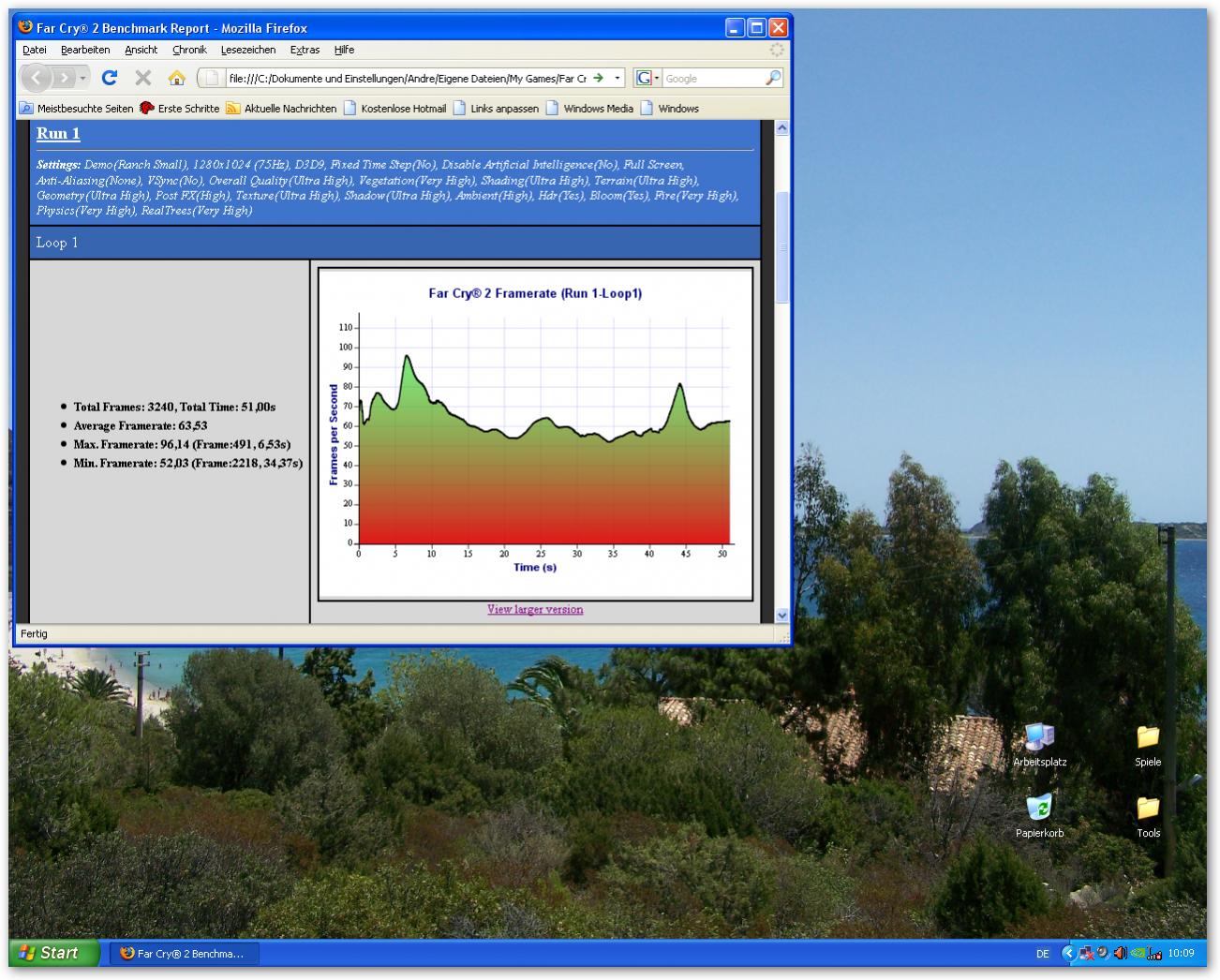Click the speaker volume tray icon
The height and width of the screenshot is (980, 1220).
pyautogui.click(x=1103, y=953)
